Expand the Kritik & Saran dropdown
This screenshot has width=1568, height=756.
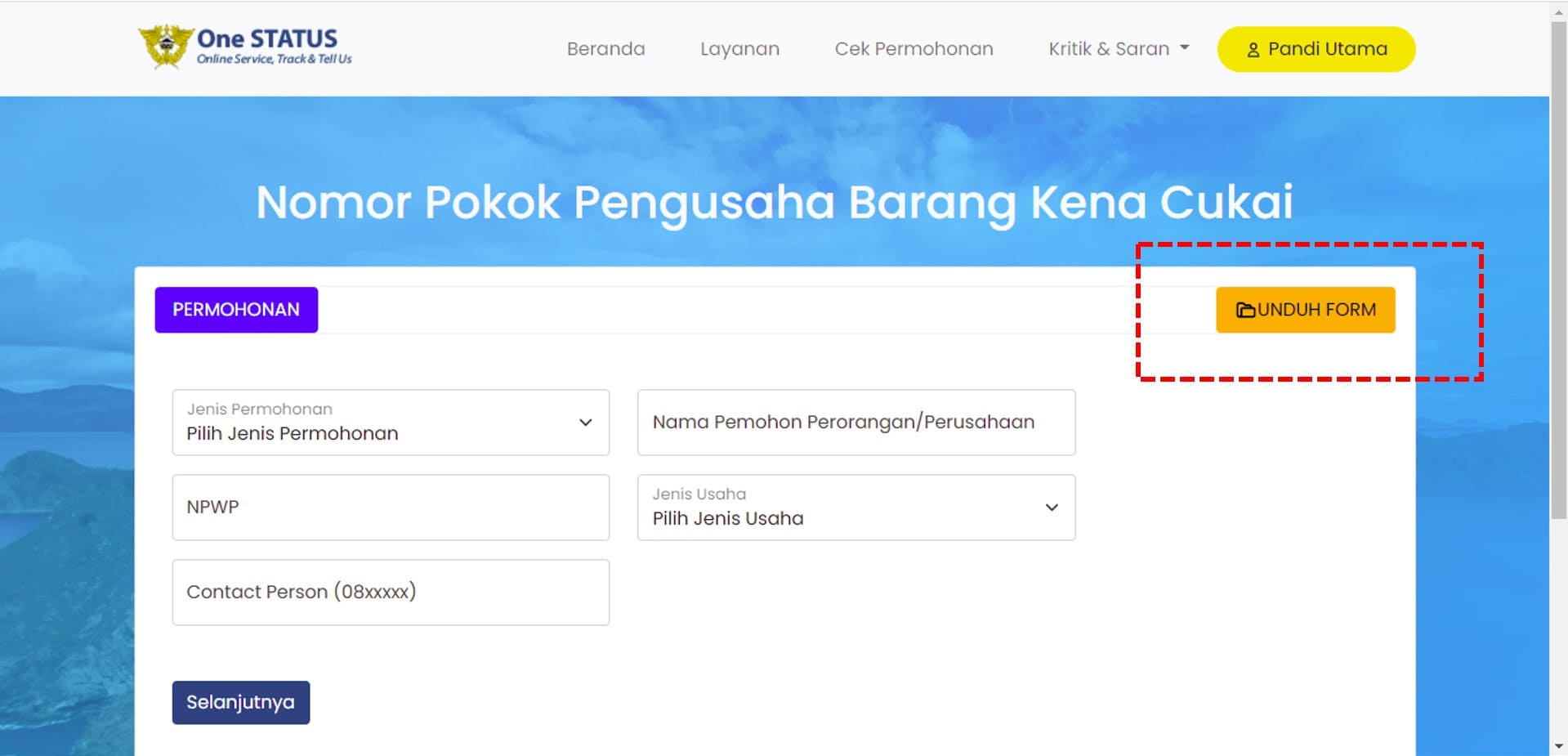[x=1118, y=49]
